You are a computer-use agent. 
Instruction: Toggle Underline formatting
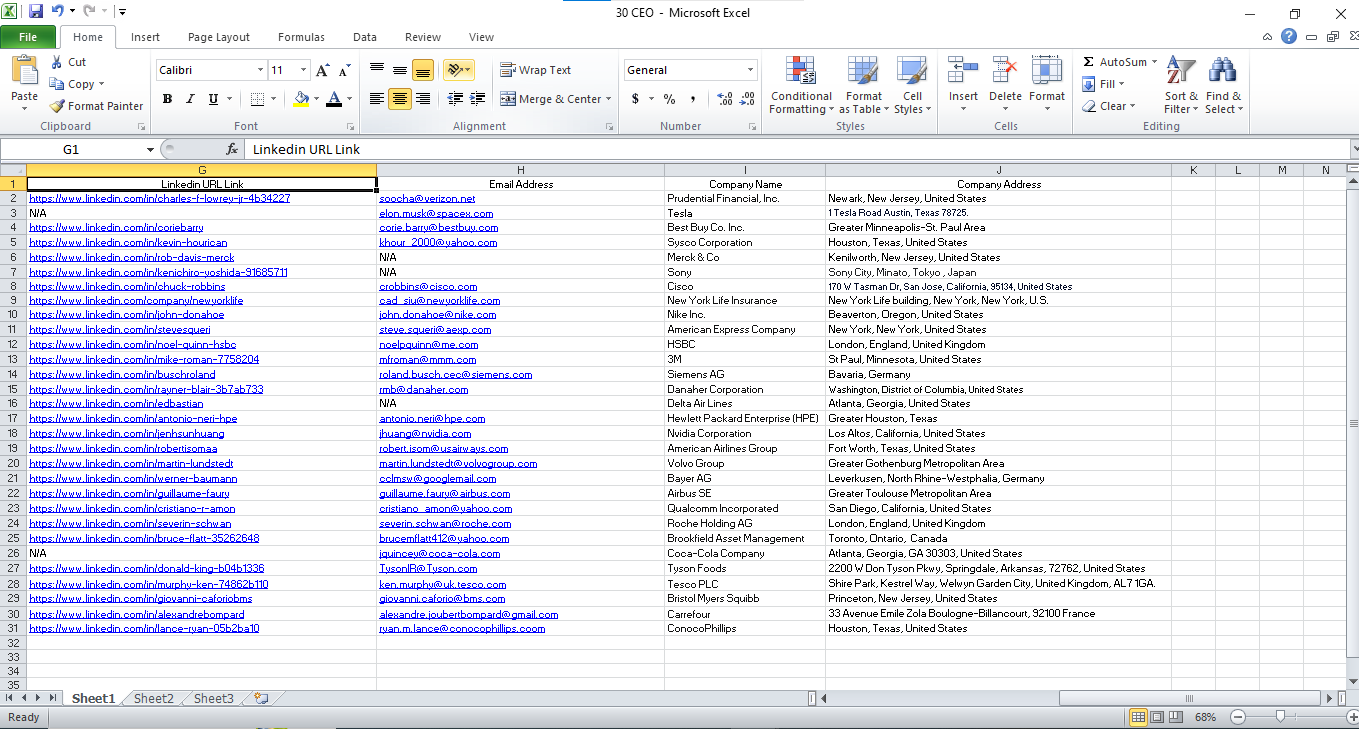tap(213, 99)
